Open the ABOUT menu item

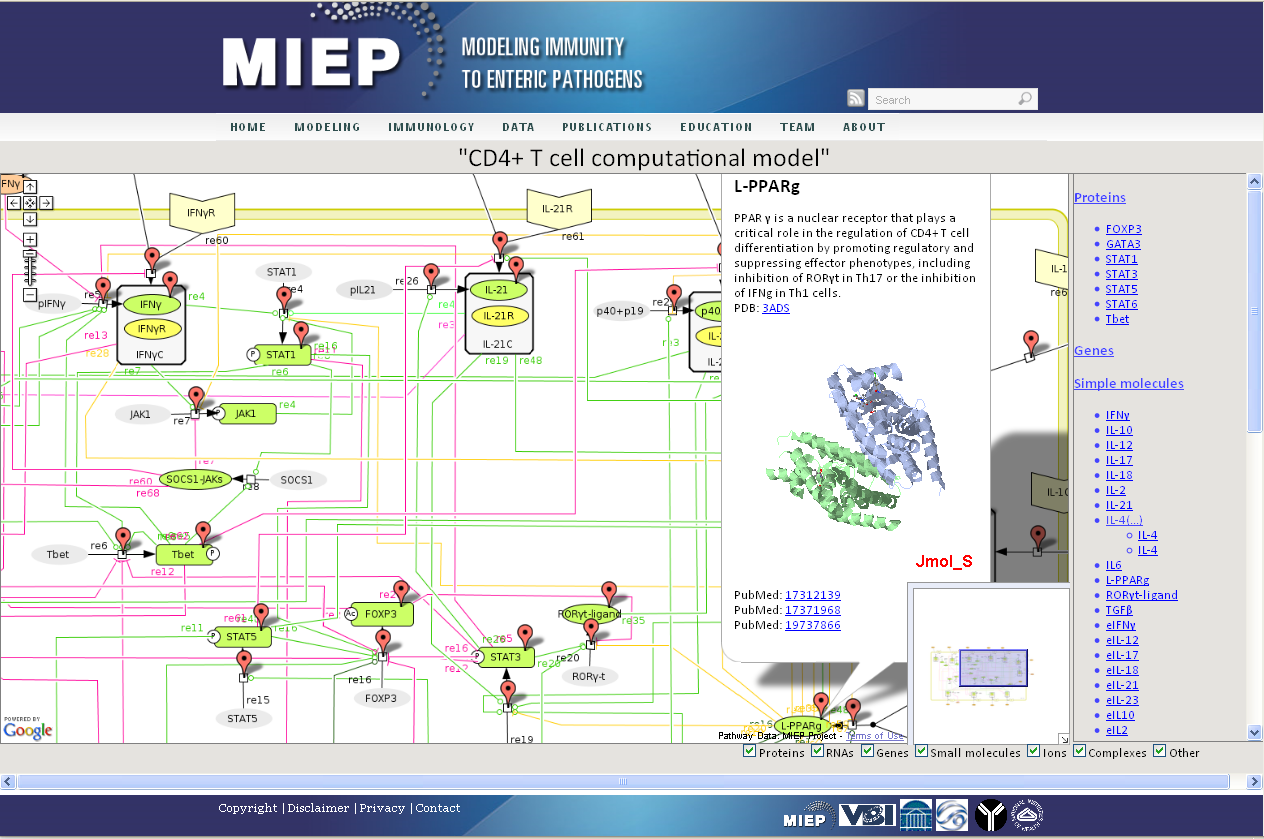coord(864,127)
